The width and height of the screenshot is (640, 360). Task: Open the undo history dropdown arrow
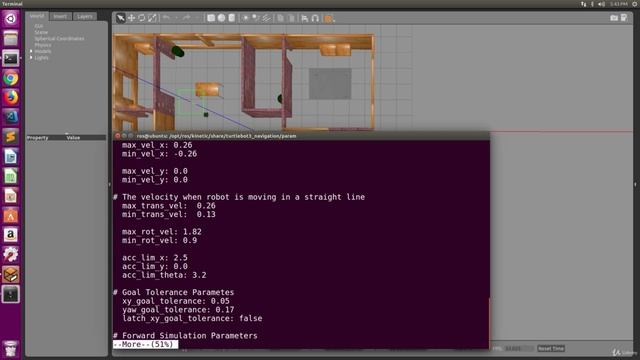pyautogui.click(x=176, y=18)
